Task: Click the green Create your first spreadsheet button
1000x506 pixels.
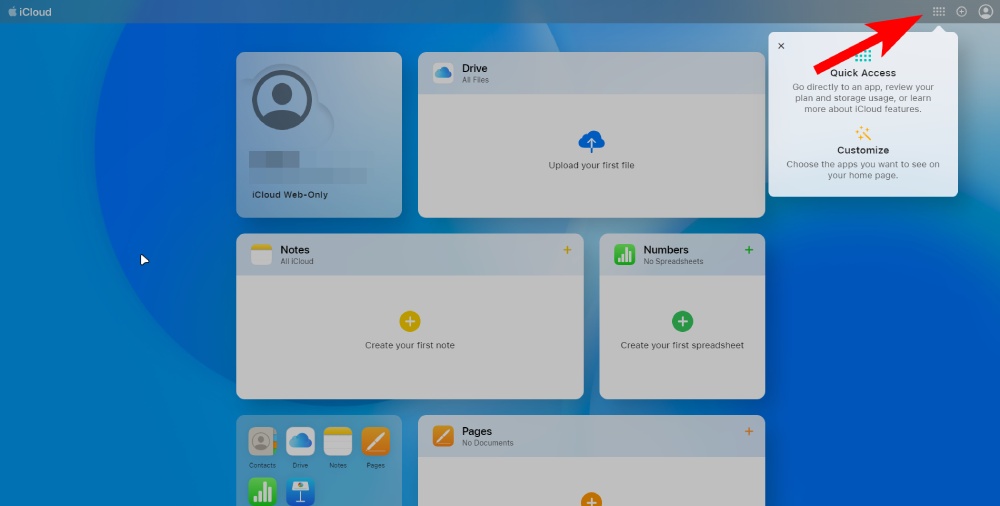Action: [x=682, y=321]
